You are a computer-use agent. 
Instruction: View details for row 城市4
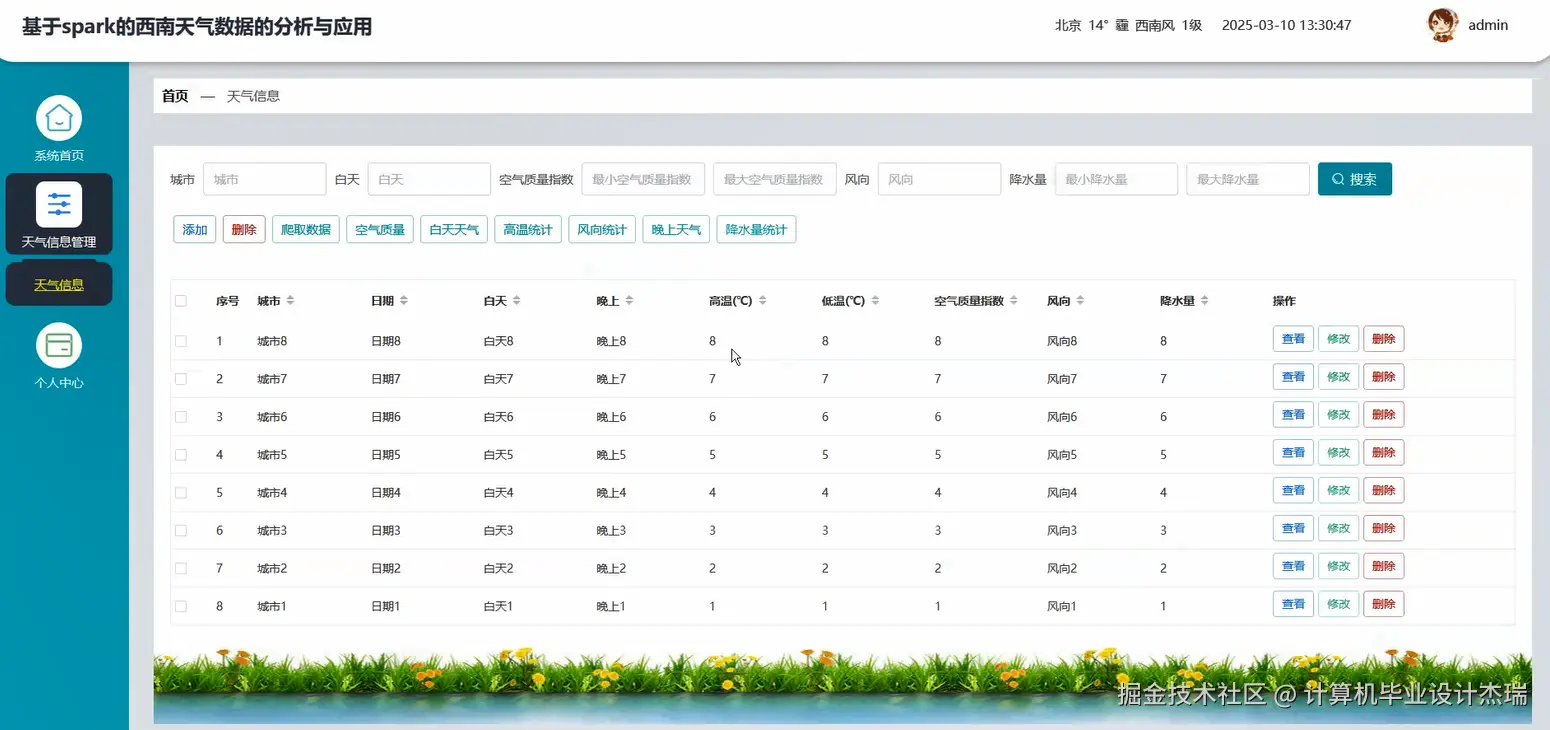tap(1293, 491)
